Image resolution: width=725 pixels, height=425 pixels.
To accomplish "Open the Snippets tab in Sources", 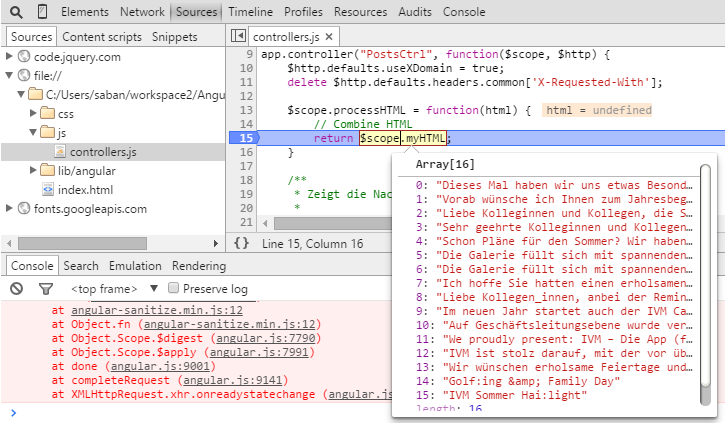I will (174, 37).
